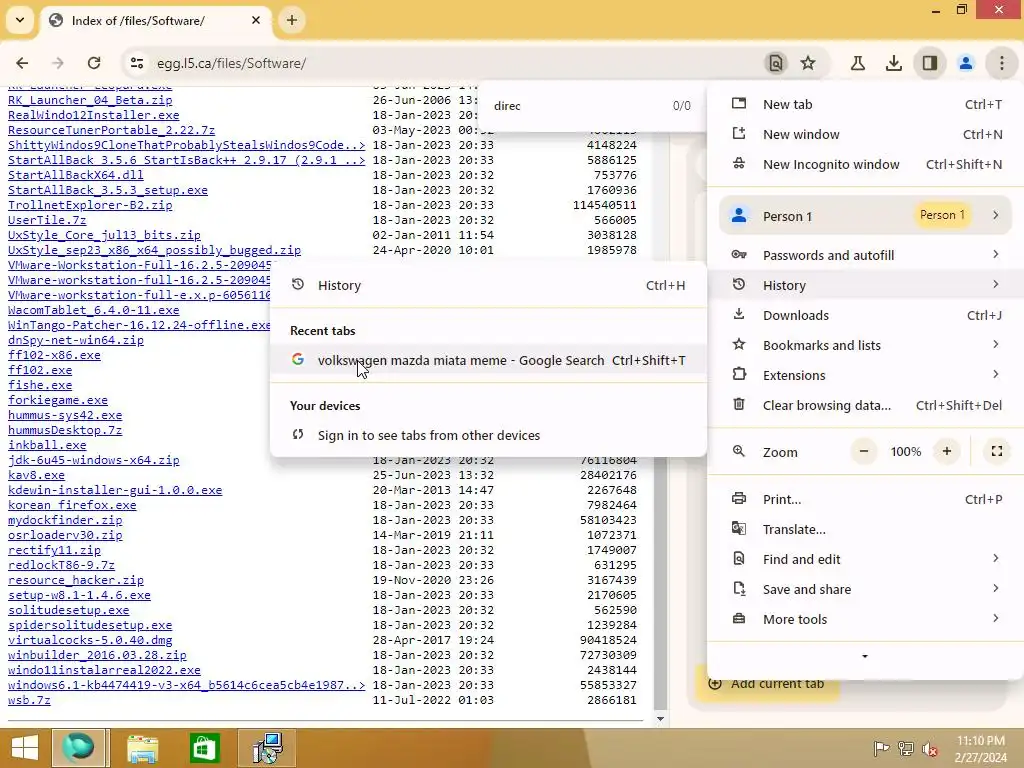Viewport: 1024px width, 768px height.
Task: Close the Index of /files/Software/ tab
Action: (256, 20)
